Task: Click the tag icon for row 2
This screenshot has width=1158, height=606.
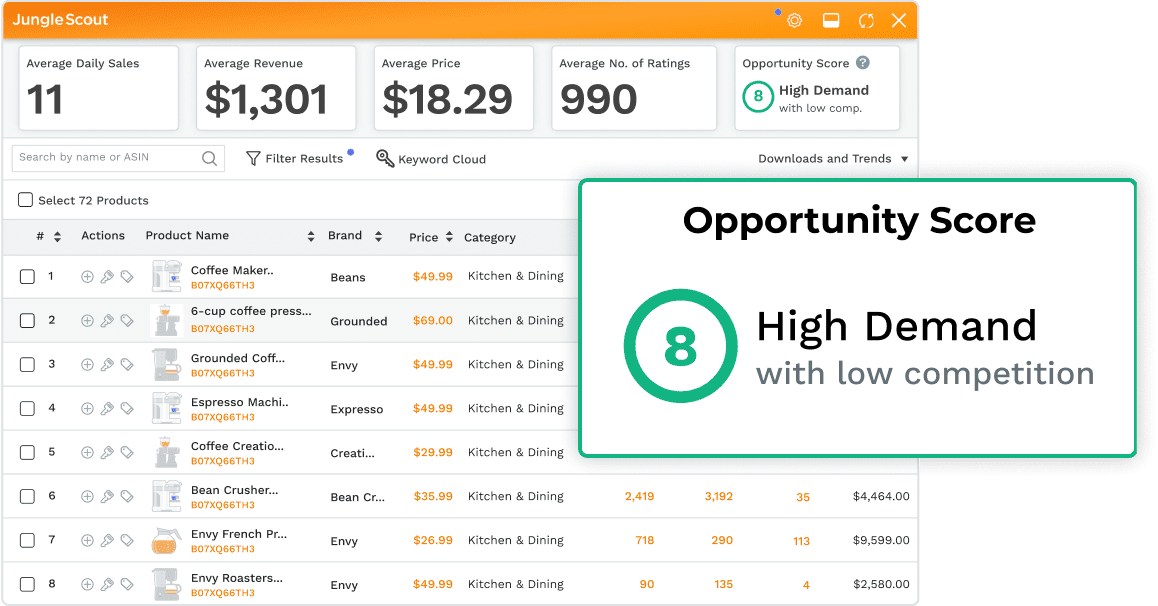Action: (x=127, y=321)
